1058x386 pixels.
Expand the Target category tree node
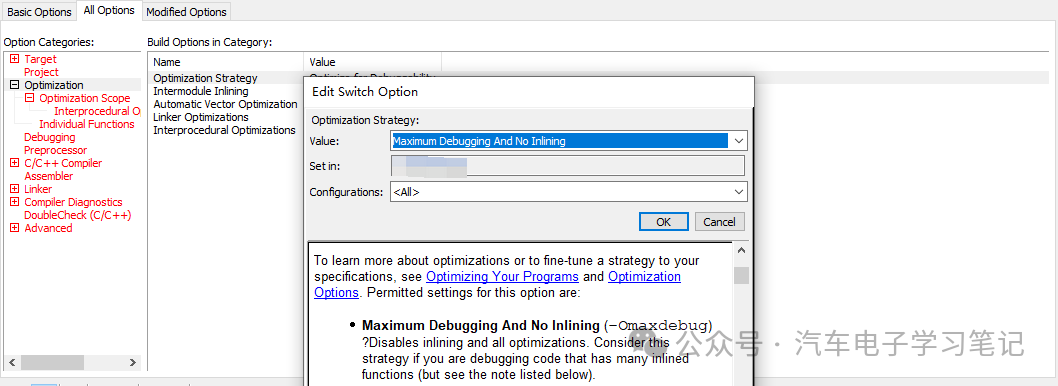click(14, 59)
